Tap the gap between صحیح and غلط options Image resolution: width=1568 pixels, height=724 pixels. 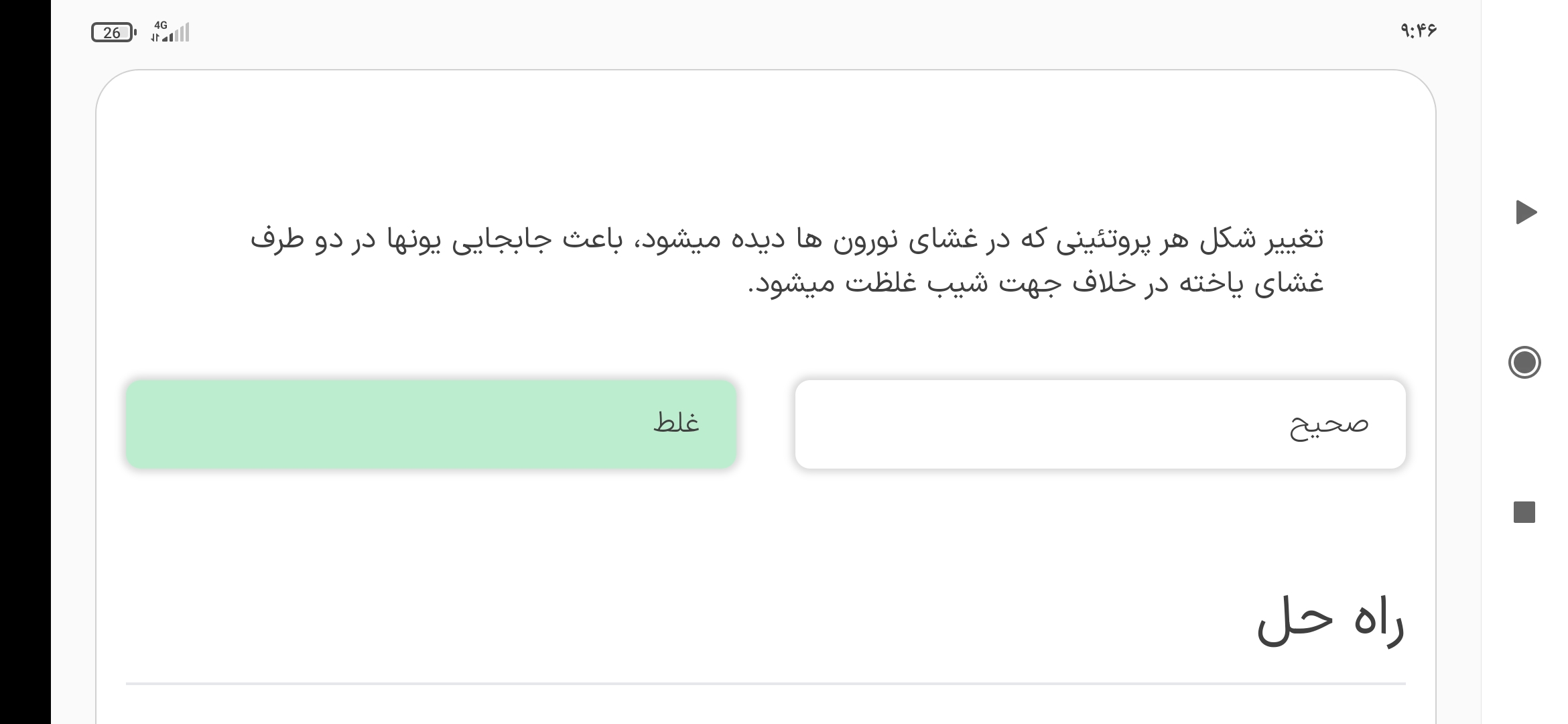(x=766, y=424)
